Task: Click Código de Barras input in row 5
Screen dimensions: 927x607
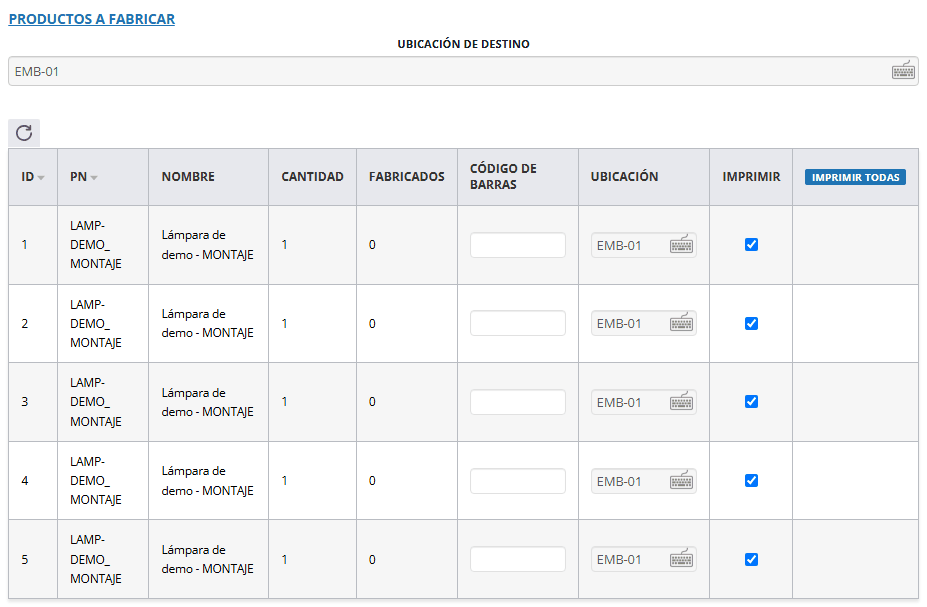Action: coord(517,559)
